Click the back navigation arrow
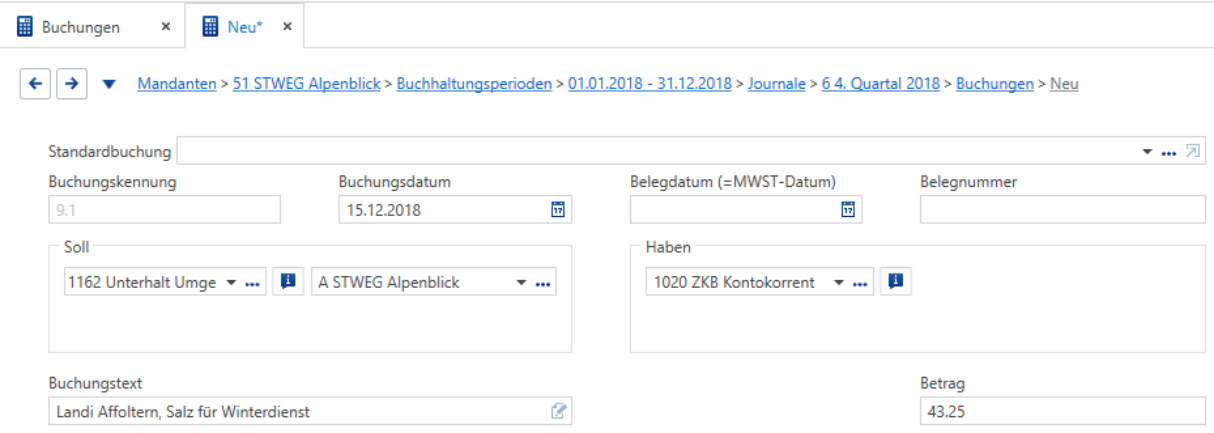 click(x=36, y=84)
